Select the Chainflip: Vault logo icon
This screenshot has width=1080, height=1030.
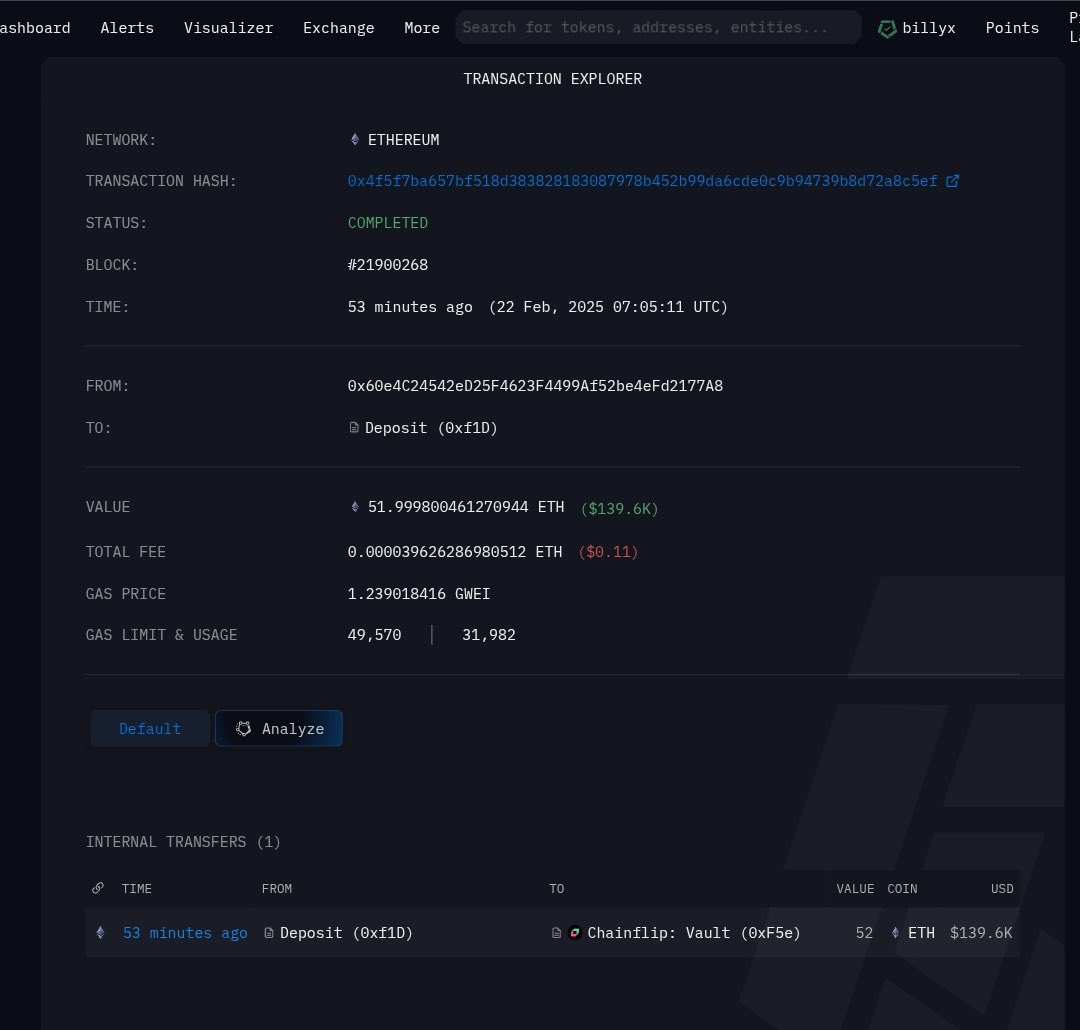tap(575, 932)
